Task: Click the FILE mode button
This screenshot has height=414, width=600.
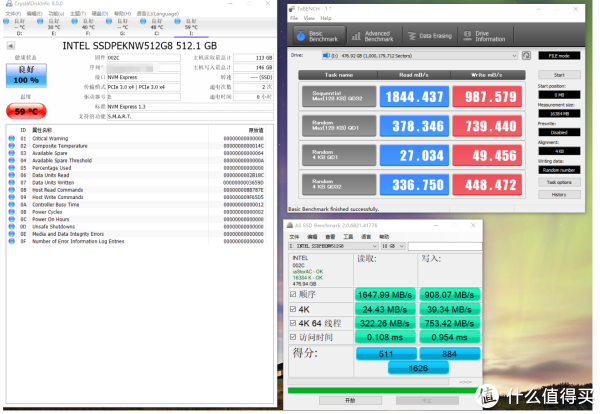Action: [x=559, y=55]
